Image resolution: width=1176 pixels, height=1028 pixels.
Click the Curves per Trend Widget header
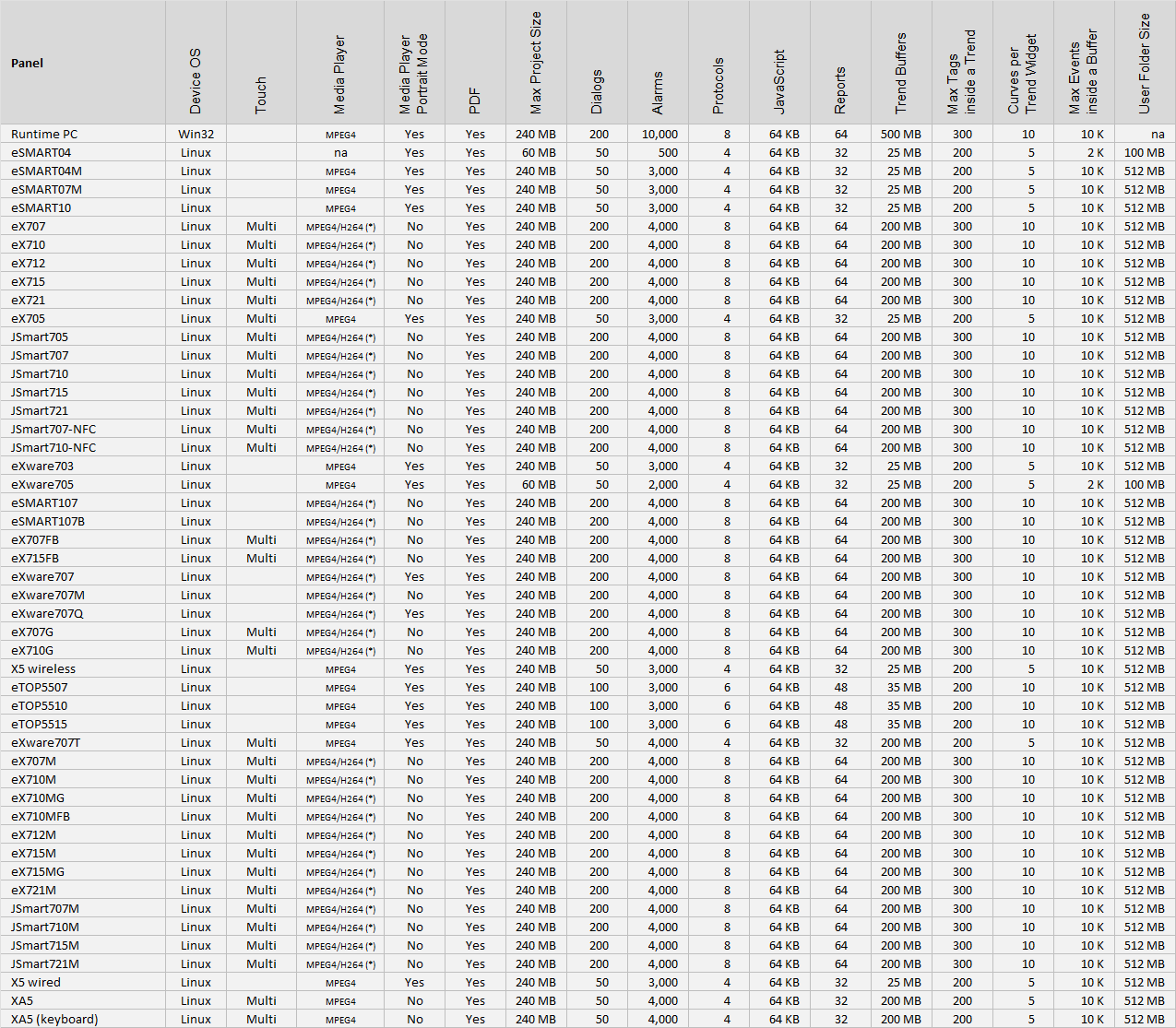(1023, 74)
